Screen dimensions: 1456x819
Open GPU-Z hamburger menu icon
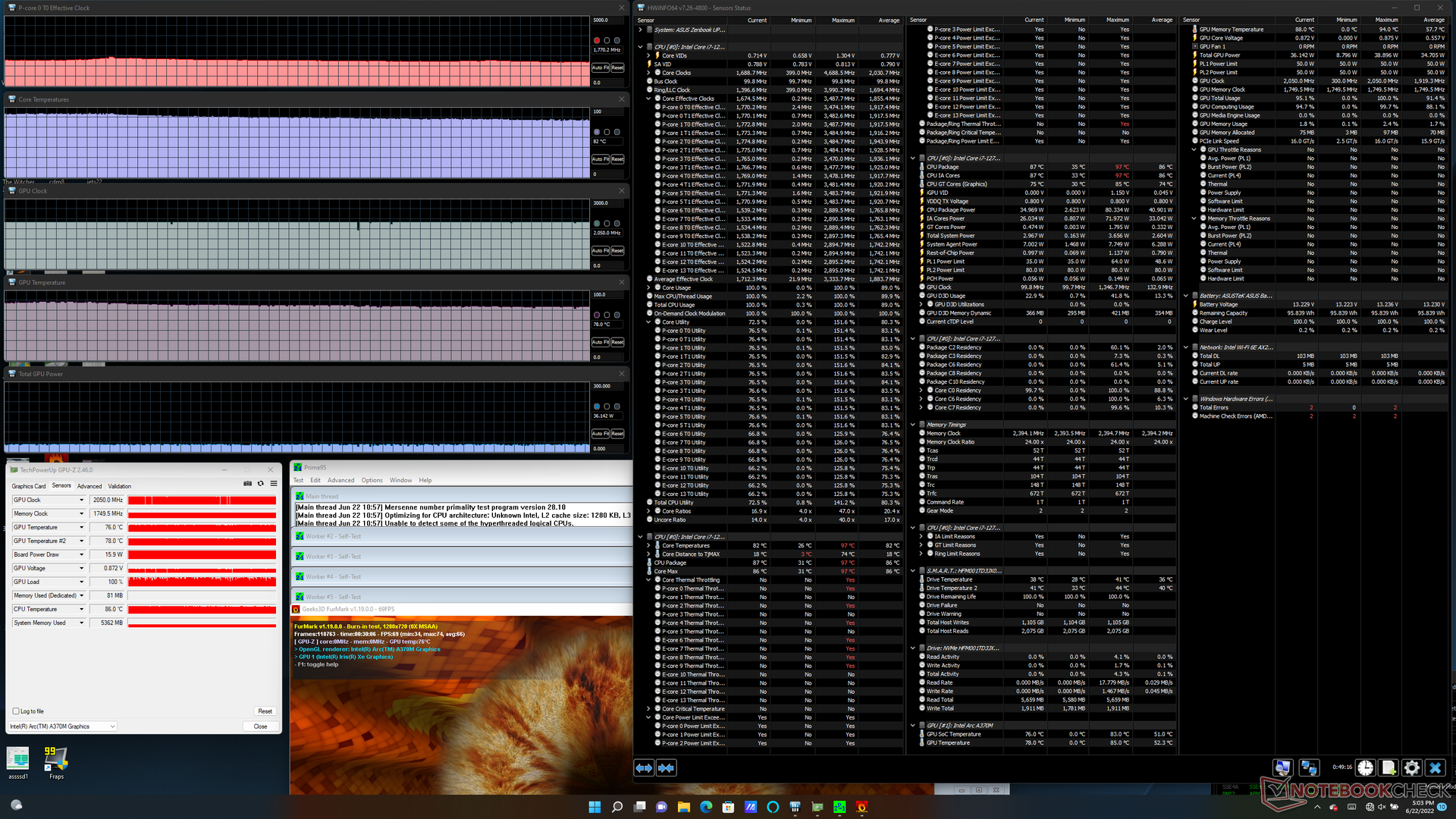tap(274, 483)
